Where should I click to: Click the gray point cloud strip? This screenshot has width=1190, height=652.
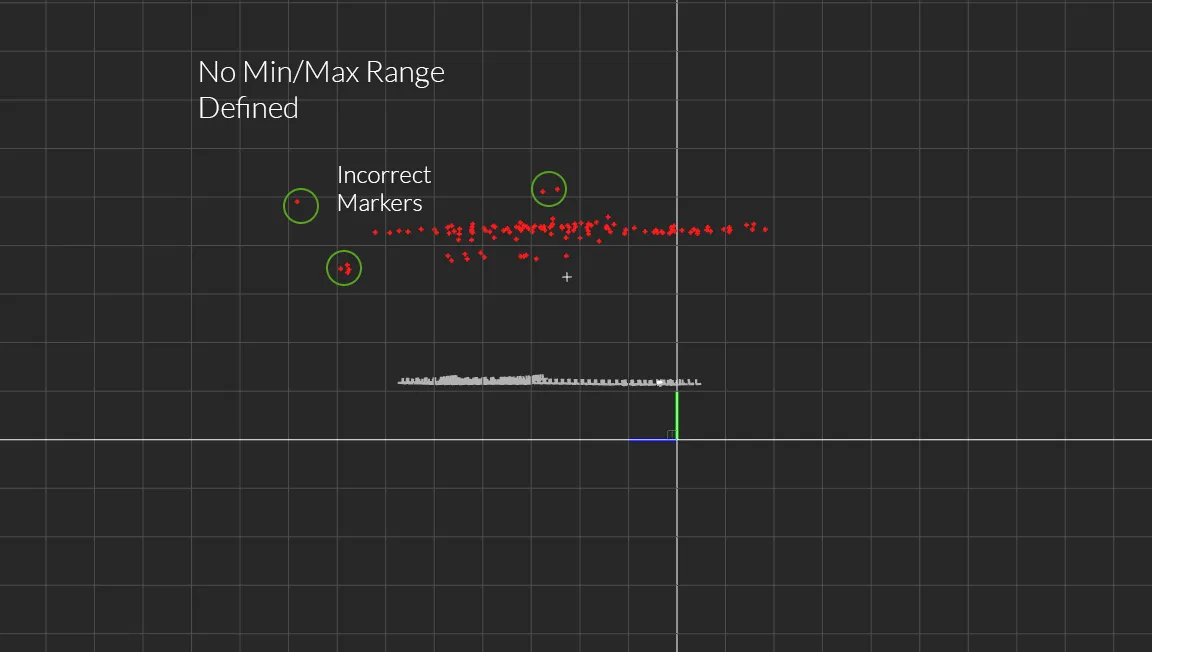pyautogui.click(x=549, y=380)
